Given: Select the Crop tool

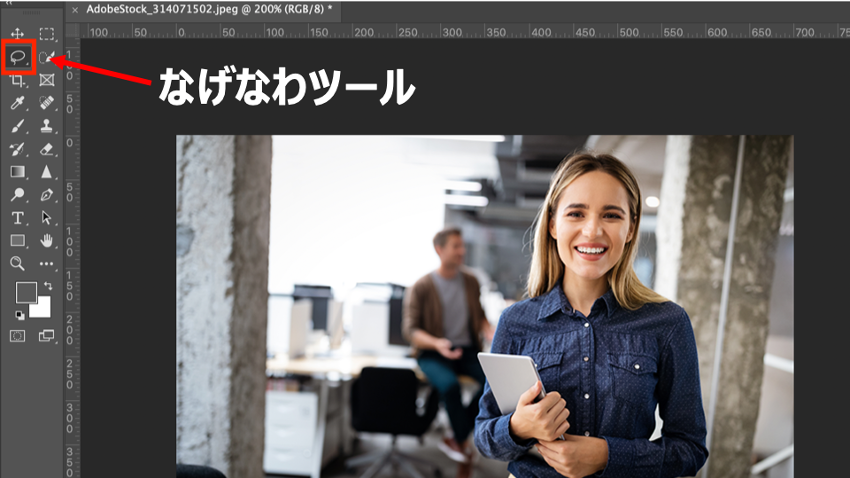Looking at the screenshot, I should pos(17,80).
